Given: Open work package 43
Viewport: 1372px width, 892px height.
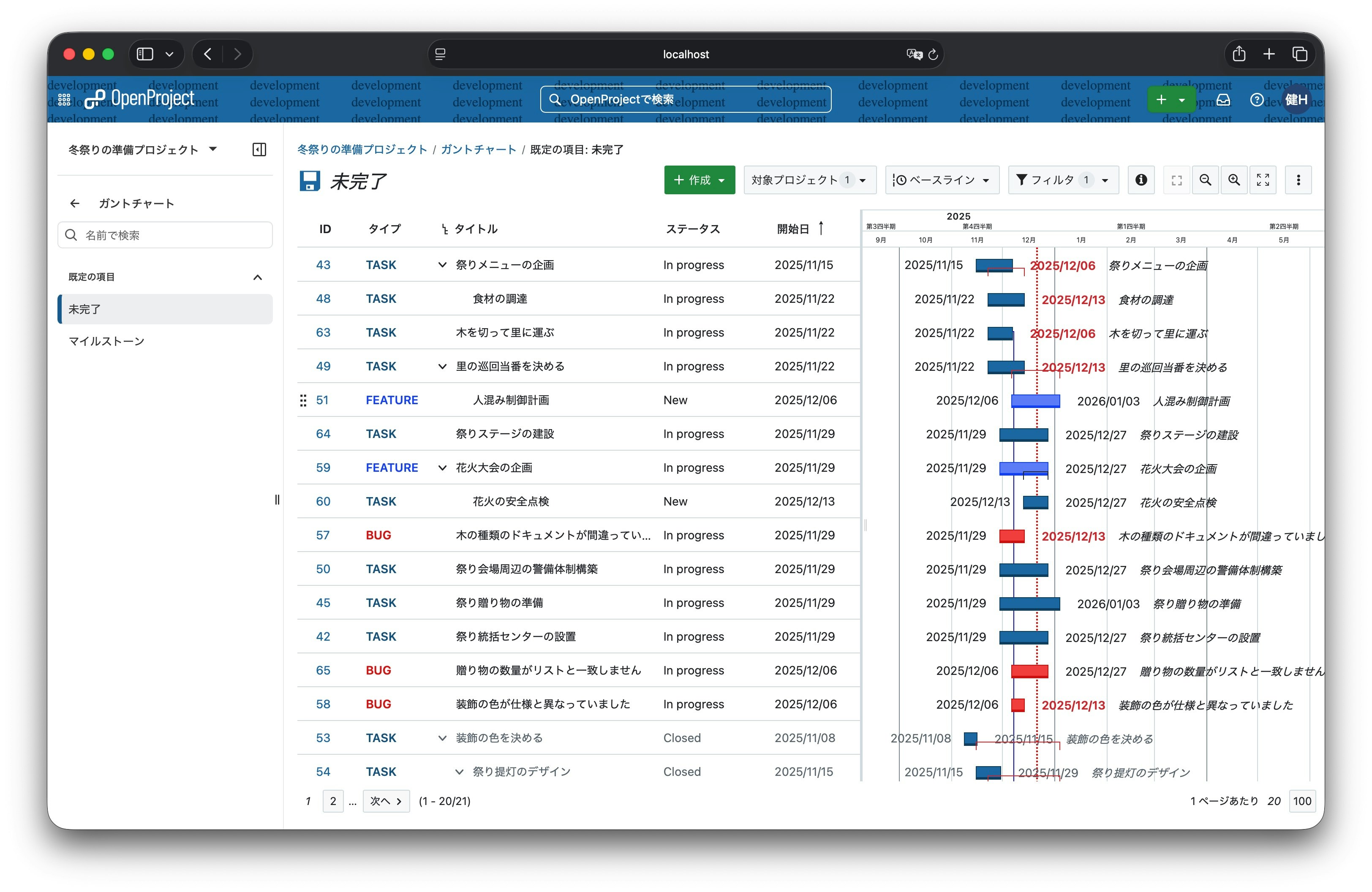Looking at the screenshot, I should click(324, 264).
